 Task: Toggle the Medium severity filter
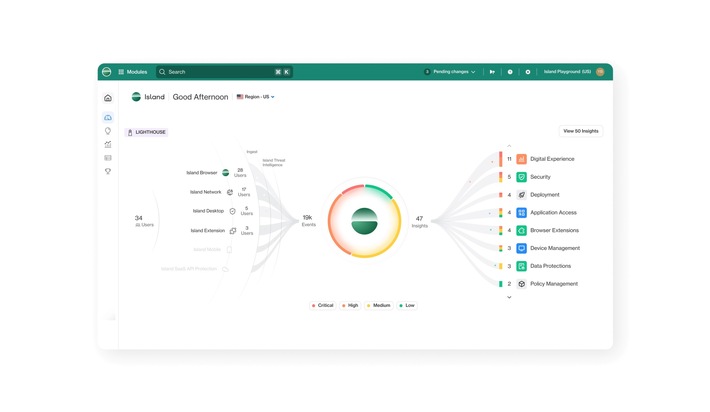click(x=379, y=306)
